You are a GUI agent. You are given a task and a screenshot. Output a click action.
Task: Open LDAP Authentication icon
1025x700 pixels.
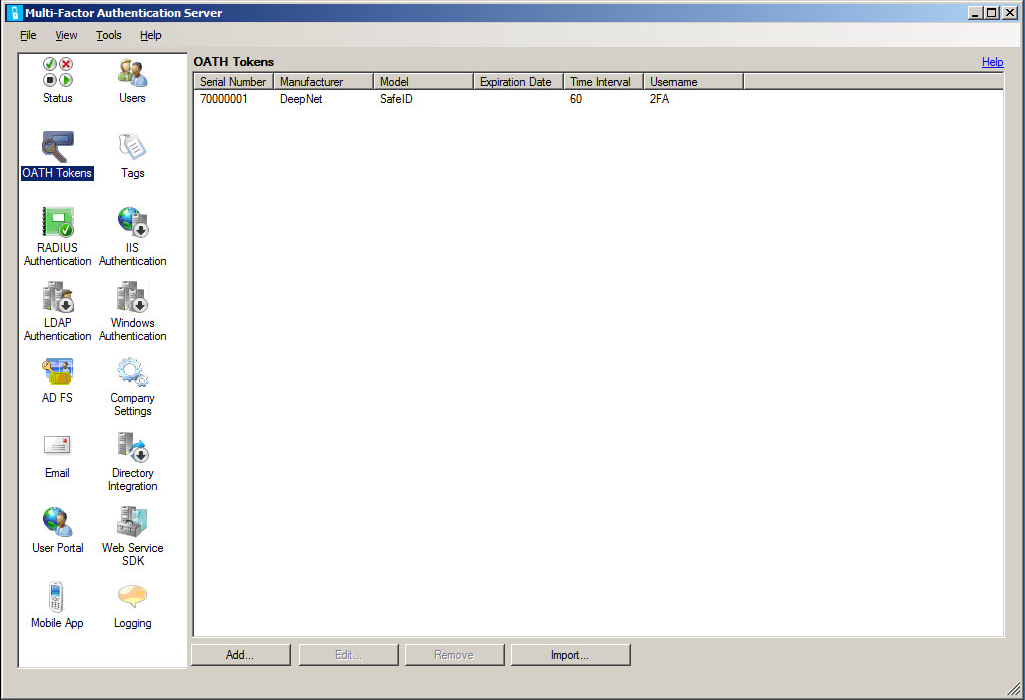coord(58,297)
